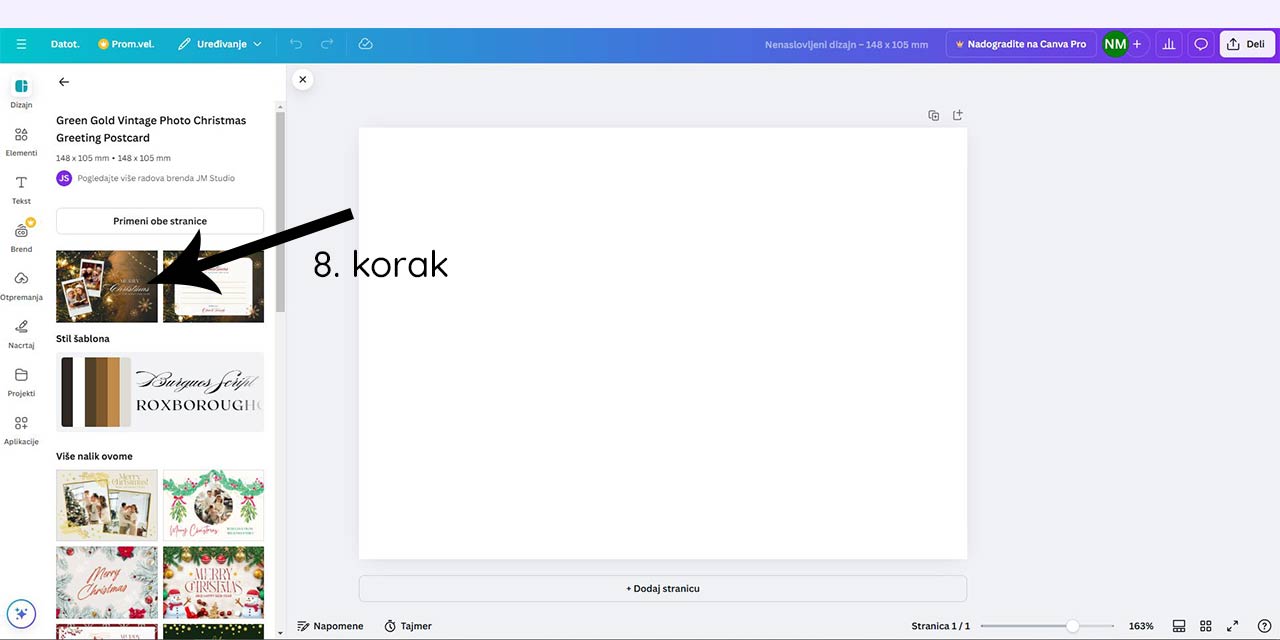The height and width of the screenshot is (640, 1280).
Task: Expand fullscreen view via corner arrows icon
Action: 1233,625
